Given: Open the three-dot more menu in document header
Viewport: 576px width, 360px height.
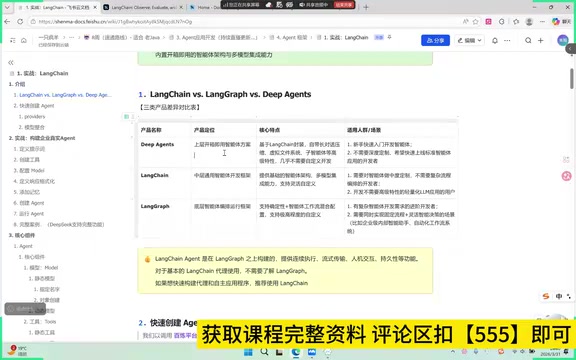Looking at the screenshot, I should pos(507,40).
